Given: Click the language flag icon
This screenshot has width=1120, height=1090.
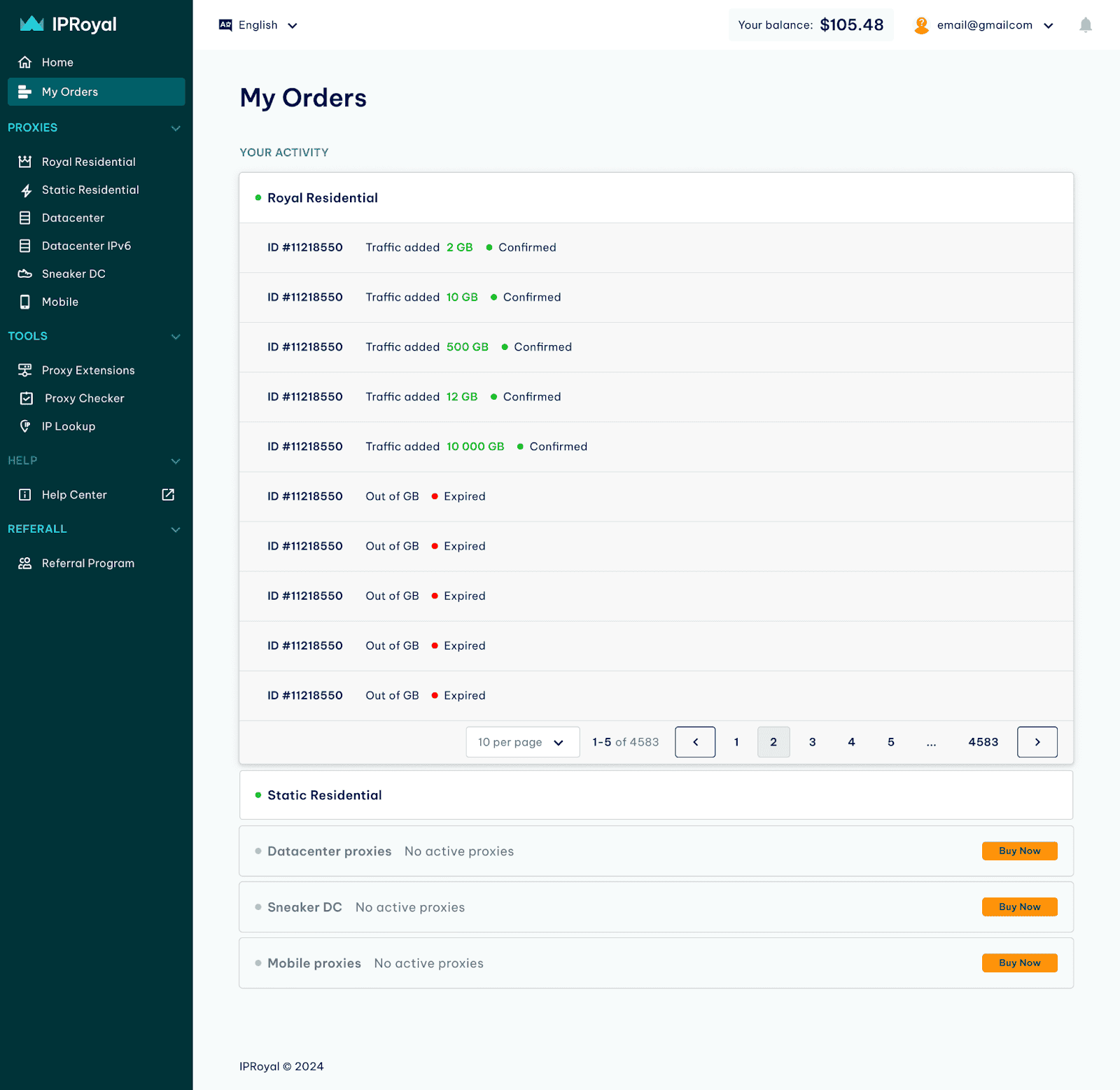Looking at the screenshot, I should click(x=225, y=25).
